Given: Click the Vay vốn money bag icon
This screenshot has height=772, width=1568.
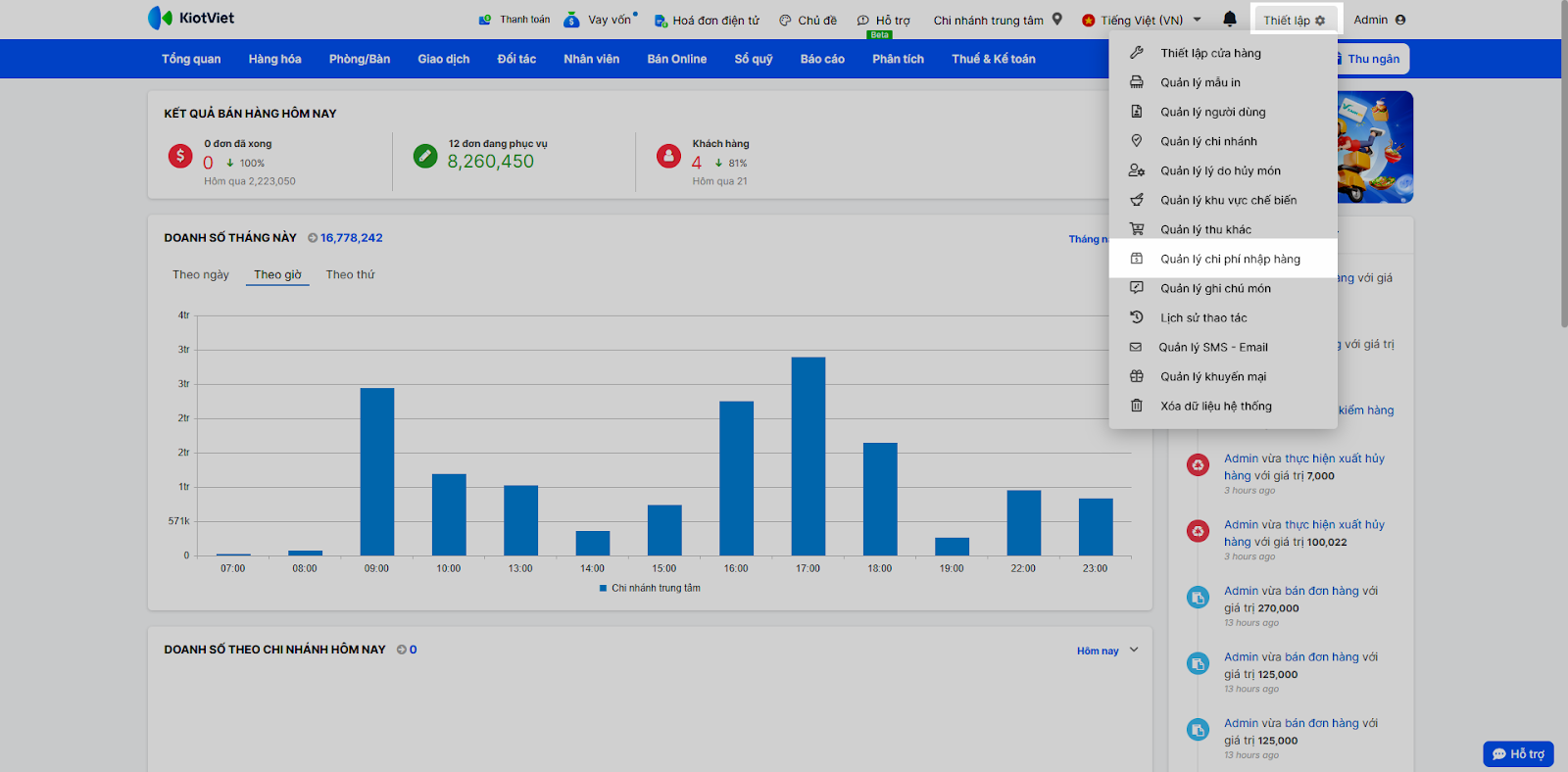Looking at the screenshot, I should 571,20.
